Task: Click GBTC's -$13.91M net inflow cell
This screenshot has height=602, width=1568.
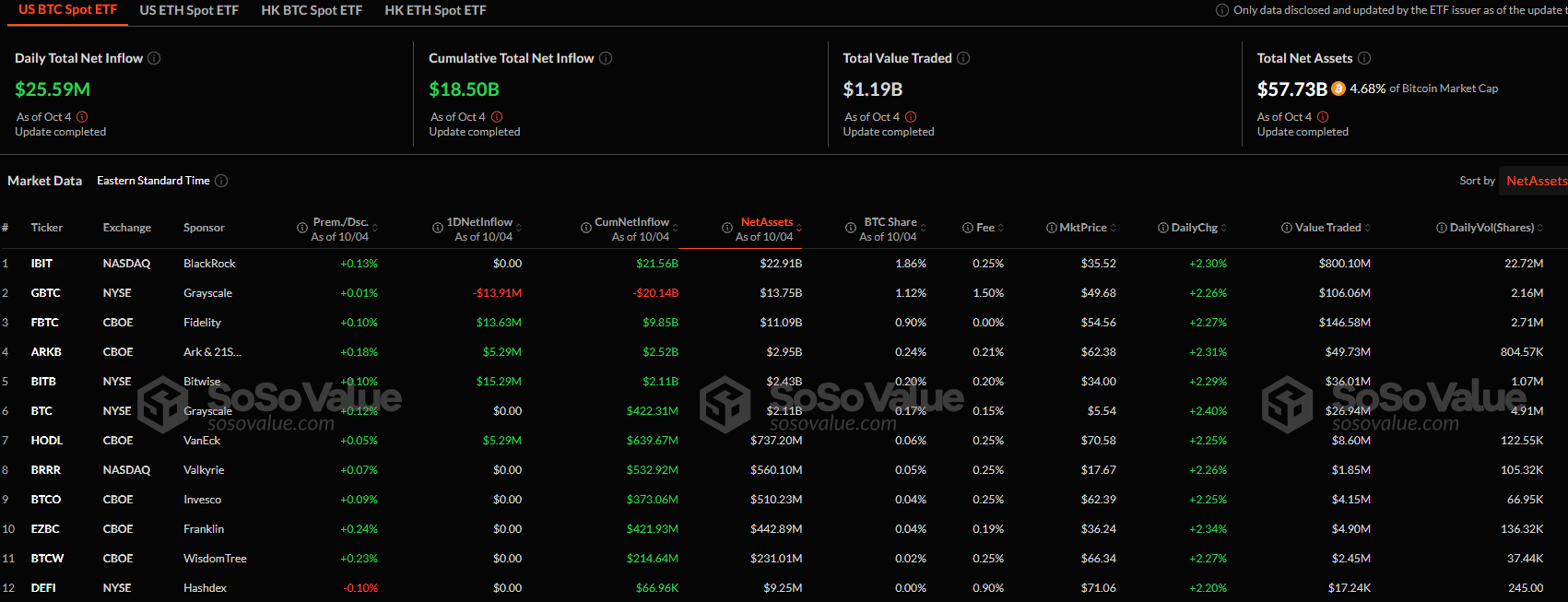Action: click(x=497, y=293)
